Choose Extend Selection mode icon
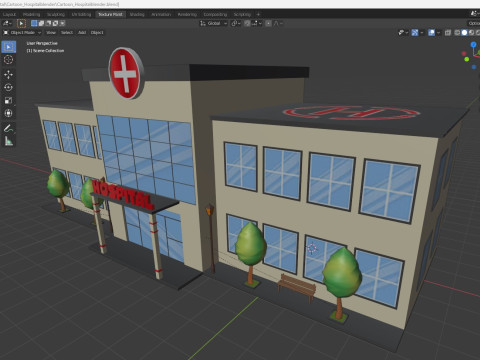 coord(41,23)
